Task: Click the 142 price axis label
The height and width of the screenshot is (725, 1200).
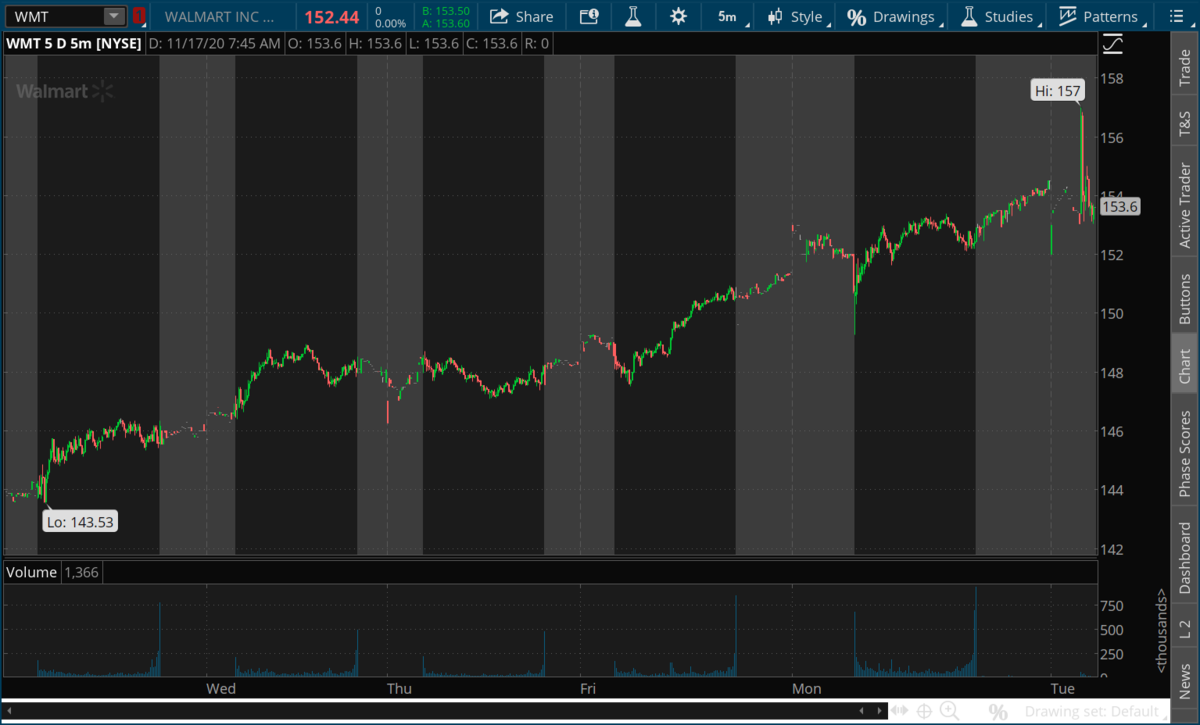Action: point(1112,549)
